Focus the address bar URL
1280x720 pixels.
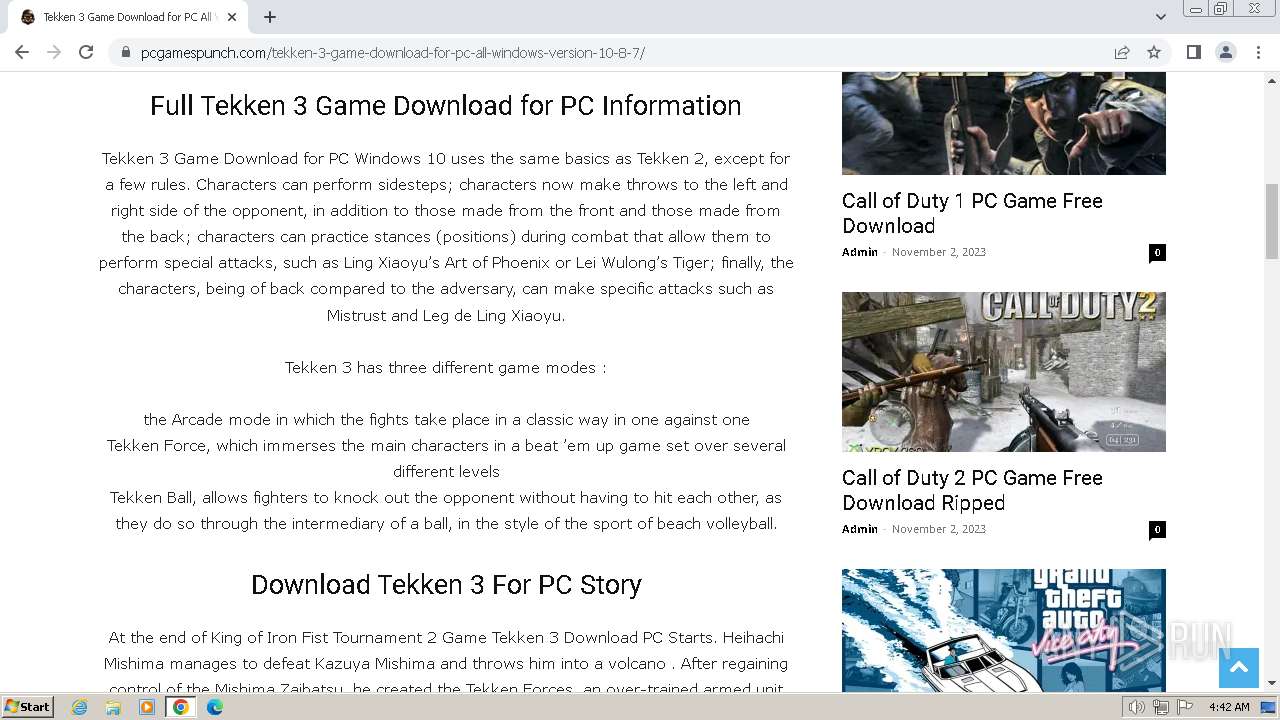(x=393, y=52)
